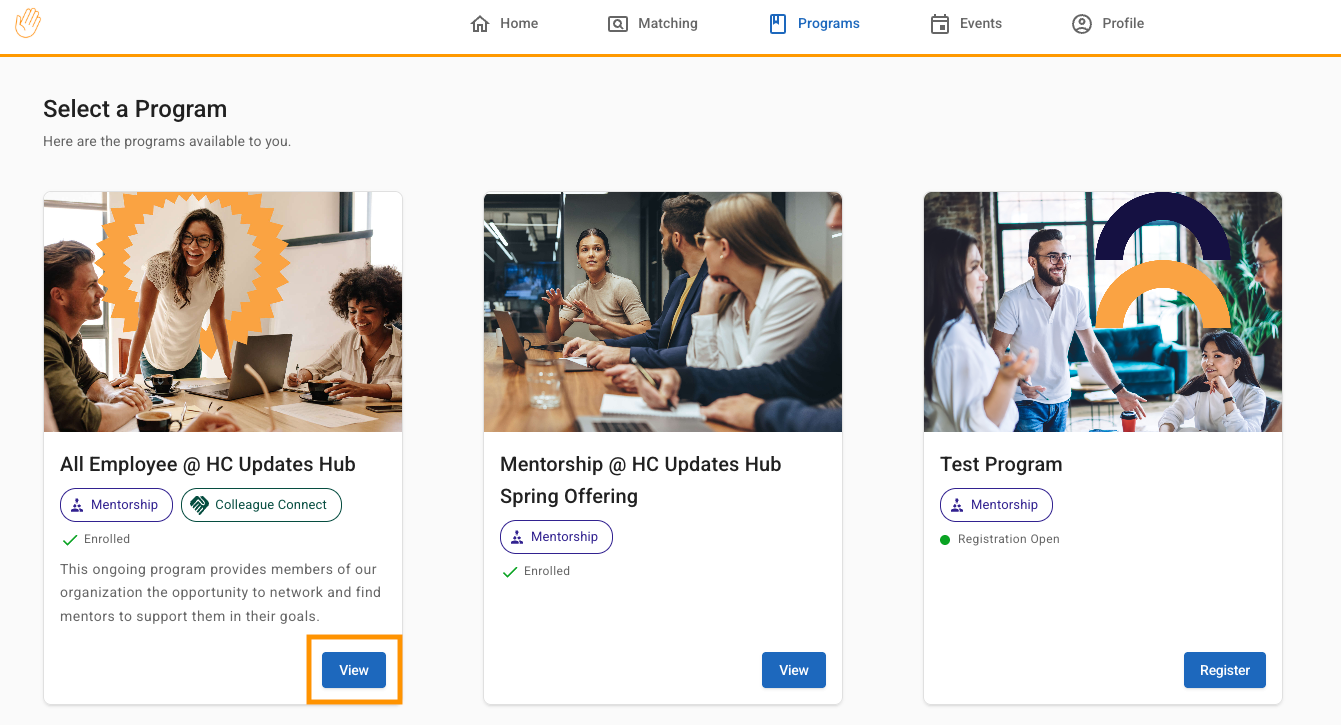The image size is (1341, 725).
Task: Click the Test Program mentorship tag icon
Action: (x=957, y=505)
